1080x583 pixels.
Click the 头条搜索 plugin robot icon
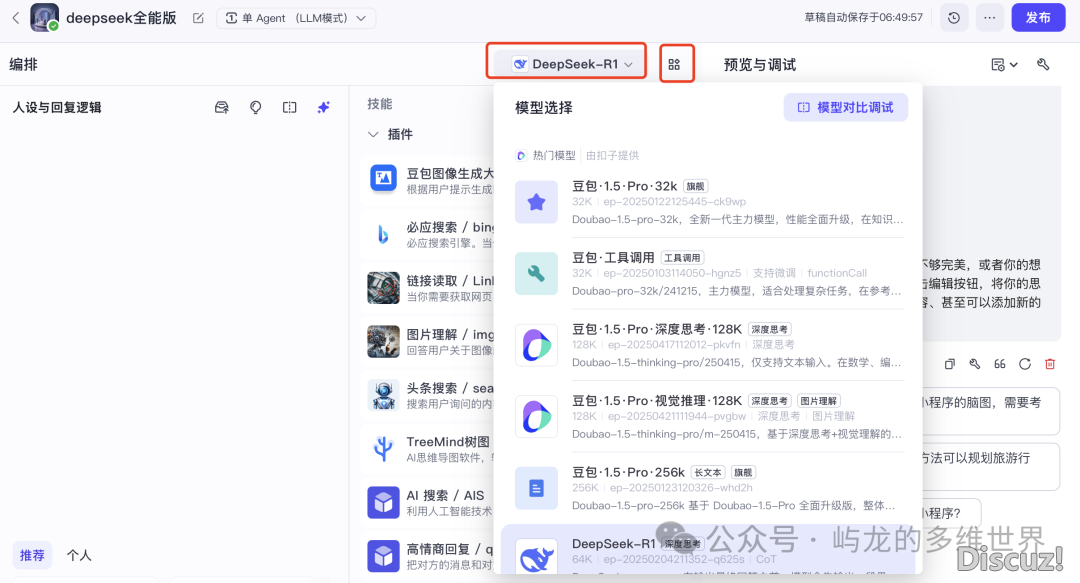[384, 396]
